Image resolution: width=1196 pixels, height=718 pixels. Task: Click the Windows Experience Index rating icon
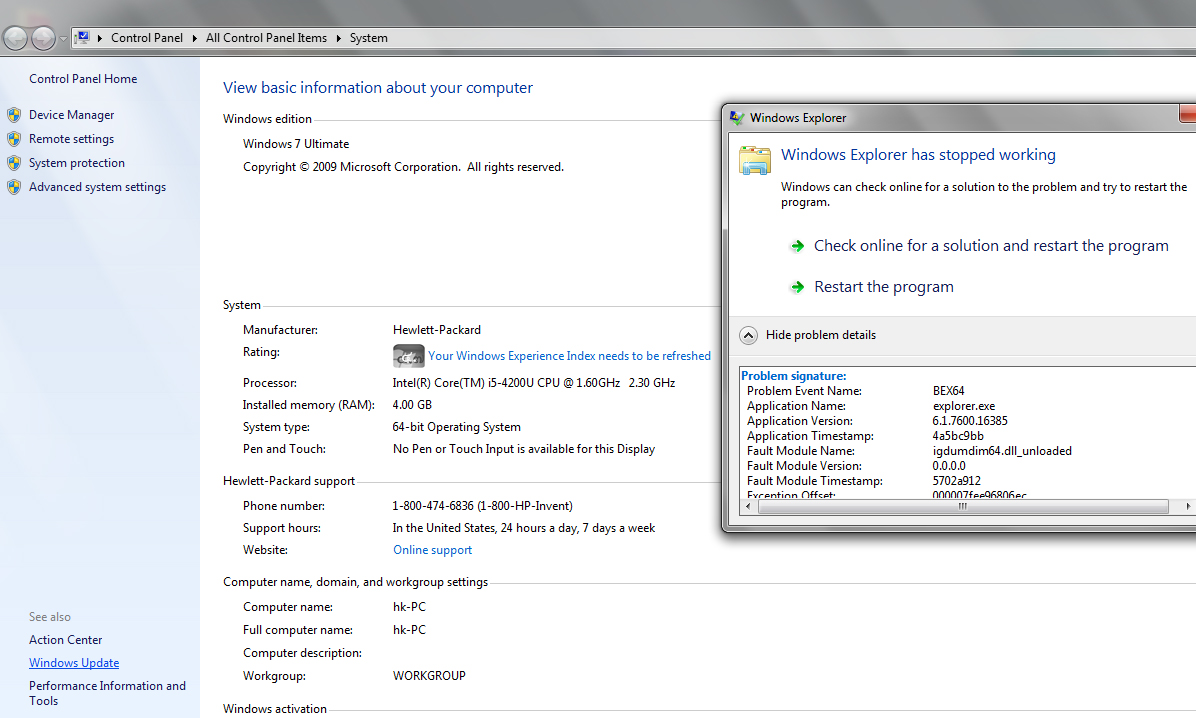pyautogui.click(x=408, y=356)
